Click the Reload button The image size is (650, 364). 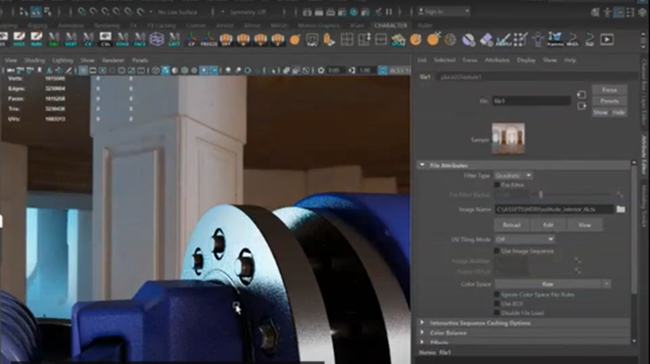(x=512, y=225)
